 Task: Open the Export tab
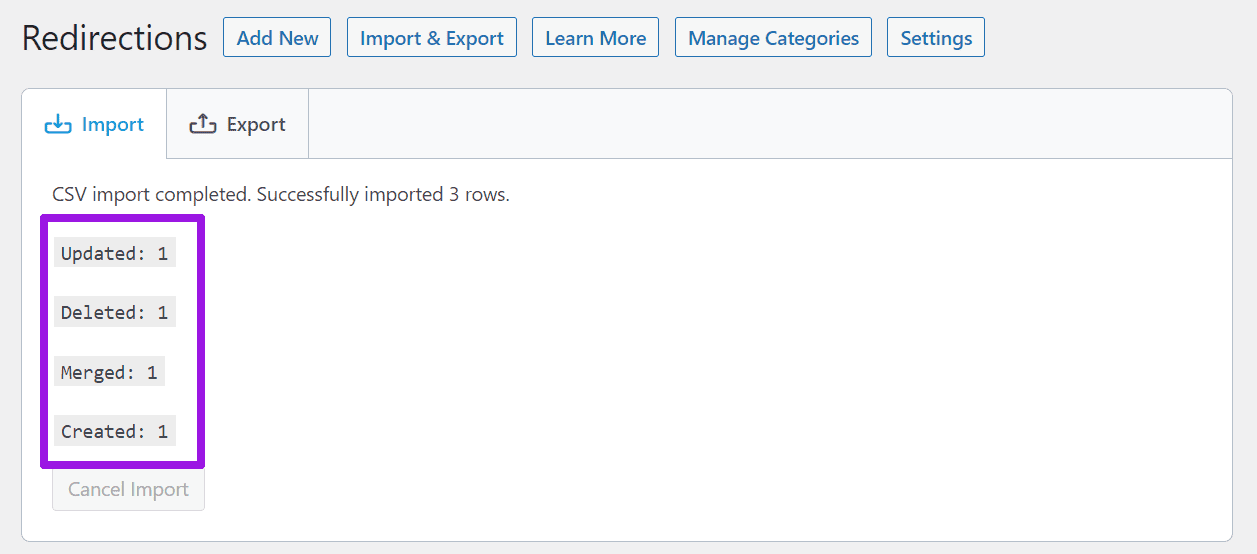coord(238,124)
